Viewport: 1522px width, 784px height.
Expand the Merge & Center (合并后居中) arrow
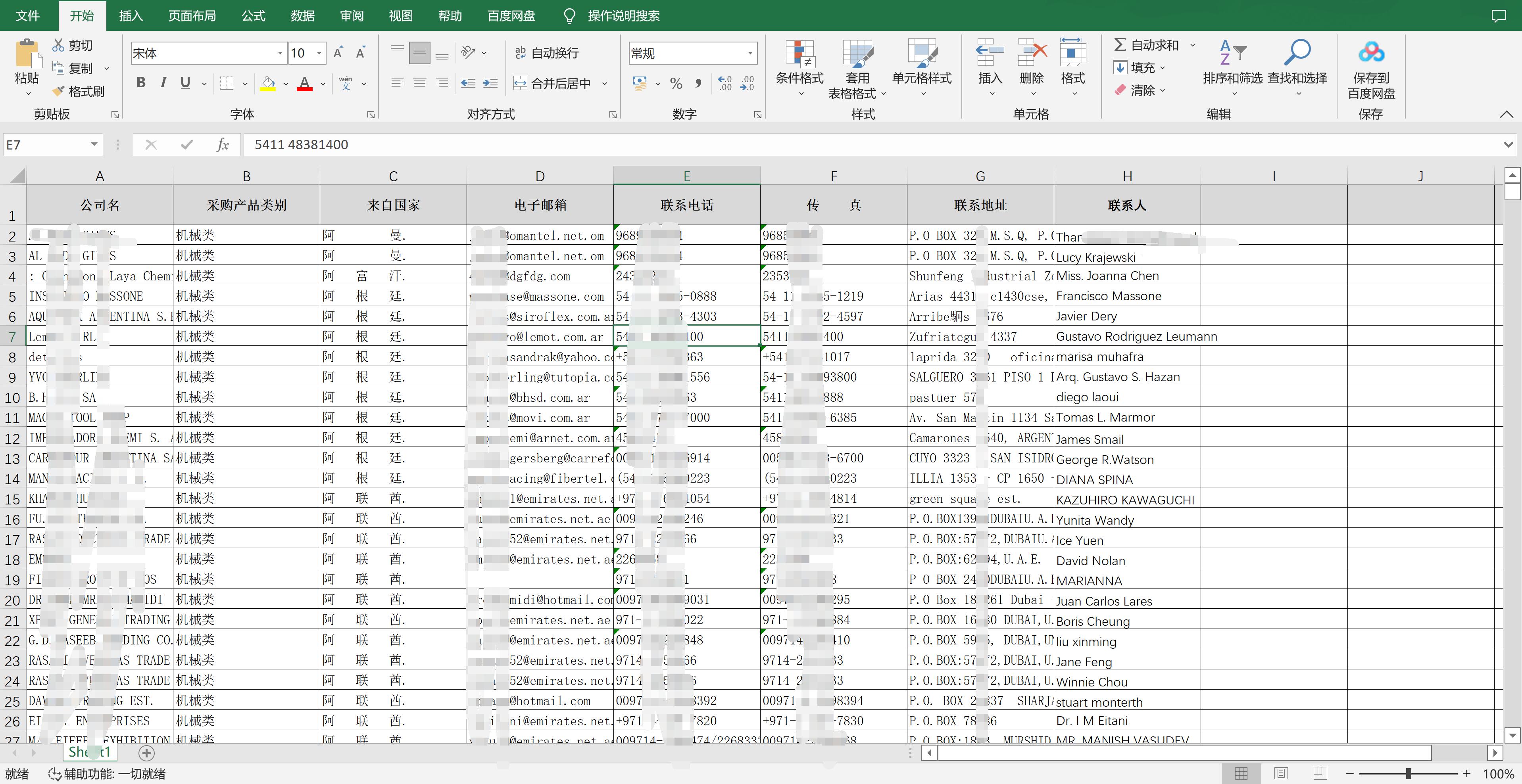coord(604,83)
